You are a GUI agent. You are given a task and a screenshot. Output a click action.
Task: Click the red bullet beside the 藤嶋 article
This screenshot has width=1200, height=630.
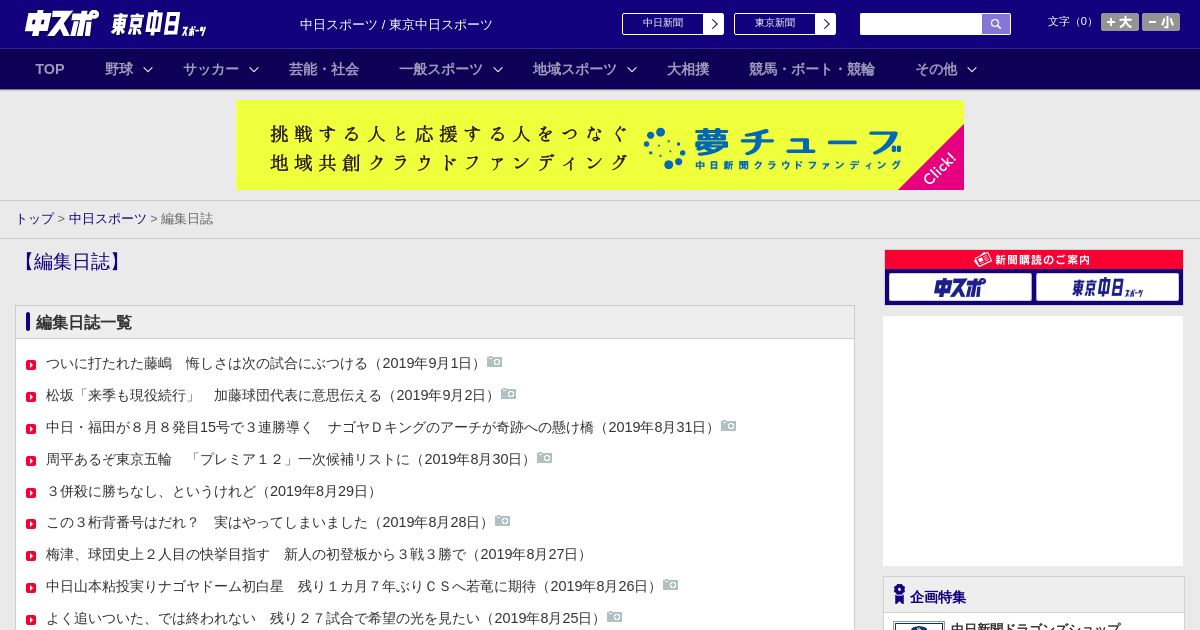point(31,365)
